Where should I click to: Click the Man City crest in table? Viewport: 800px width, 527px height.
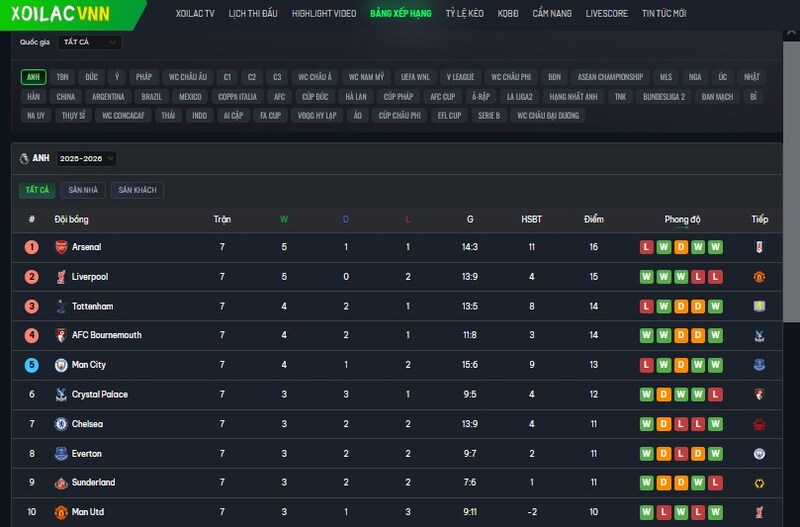[x=60, y=365]
